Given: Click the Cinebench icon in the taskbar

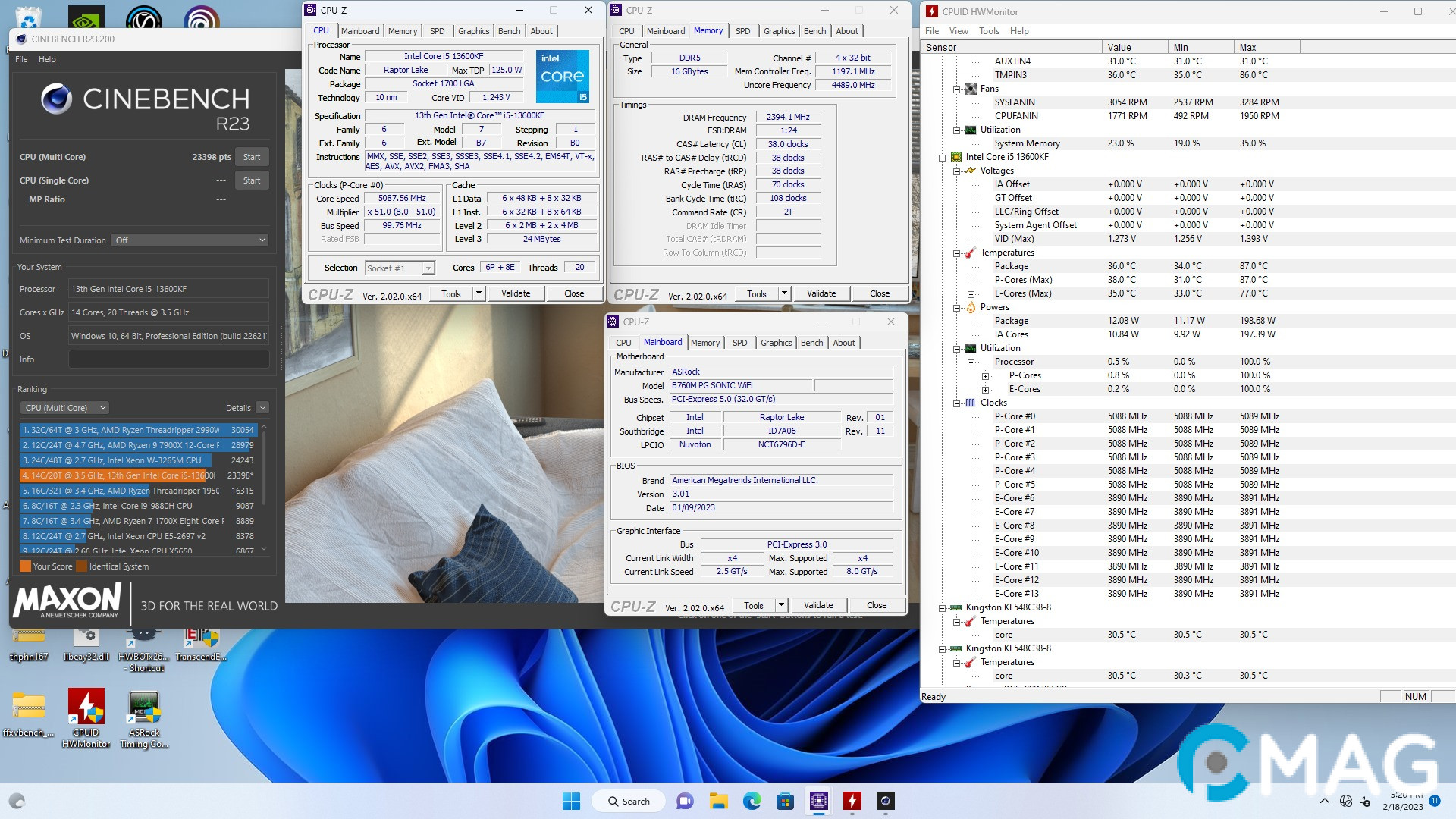Looking at the screenshot, I should tap(885, 801).
